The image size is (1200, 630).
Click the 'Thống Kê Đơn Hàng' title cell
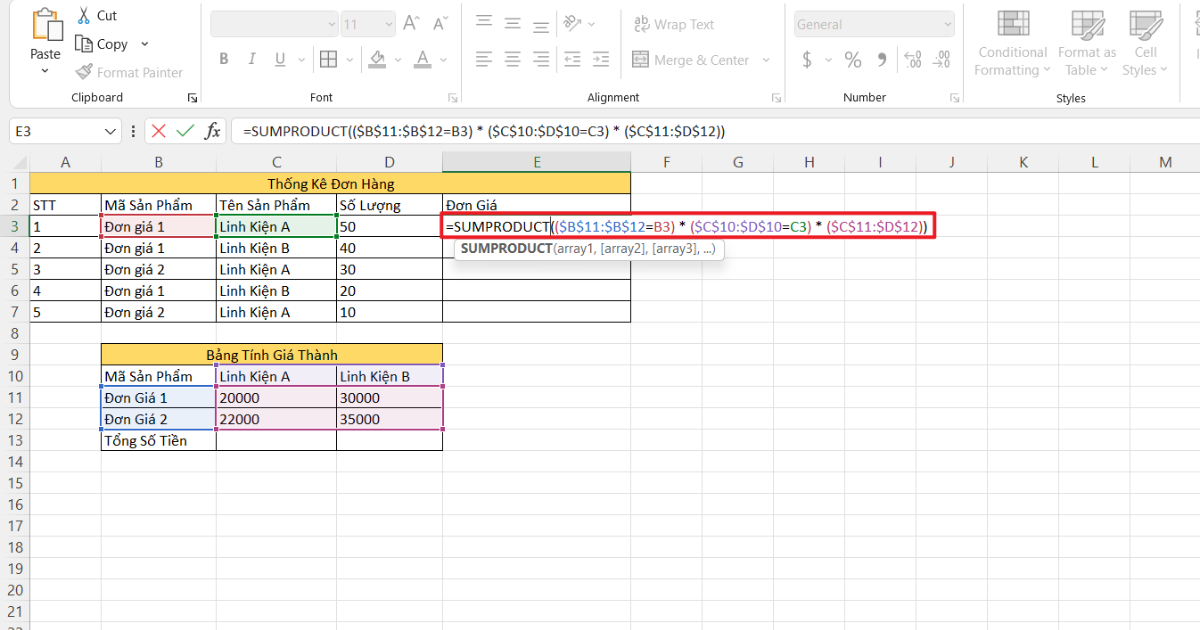coord(330,184)
